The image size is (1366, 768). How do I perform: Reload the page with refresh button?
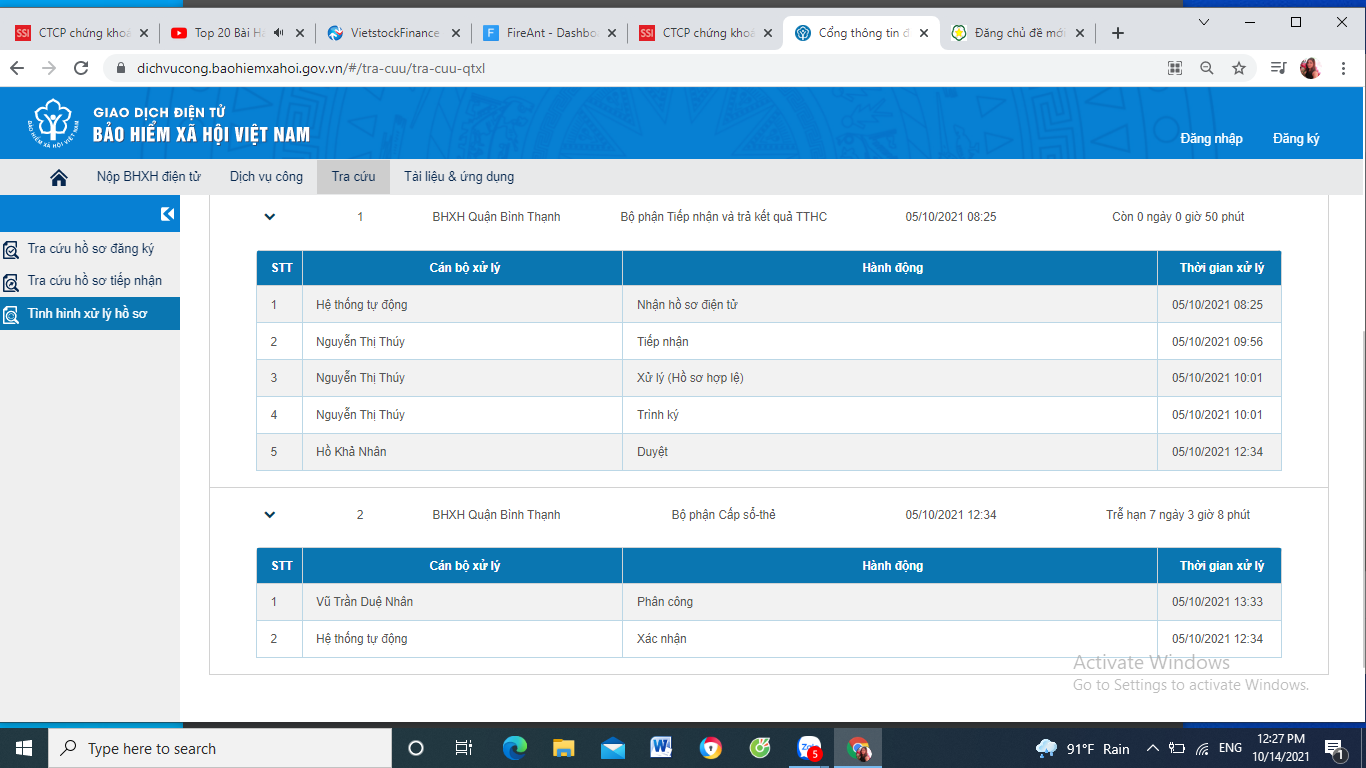coord(79,68)
